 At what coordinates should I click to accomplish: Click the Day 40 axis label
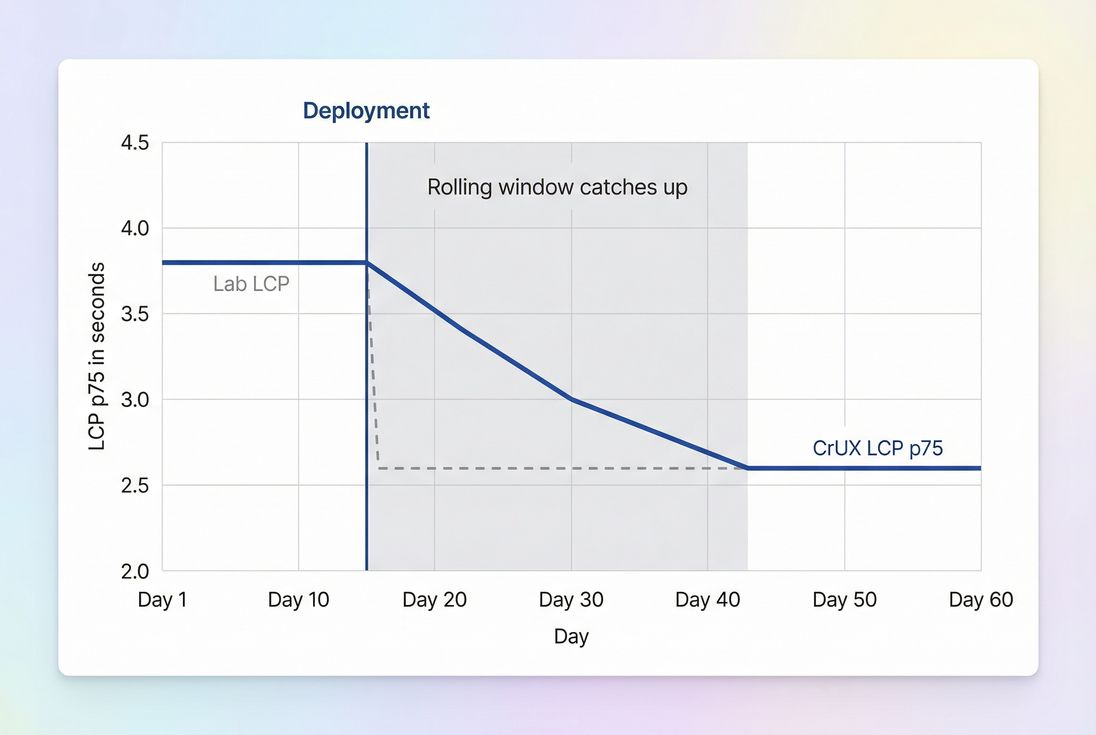708,599
